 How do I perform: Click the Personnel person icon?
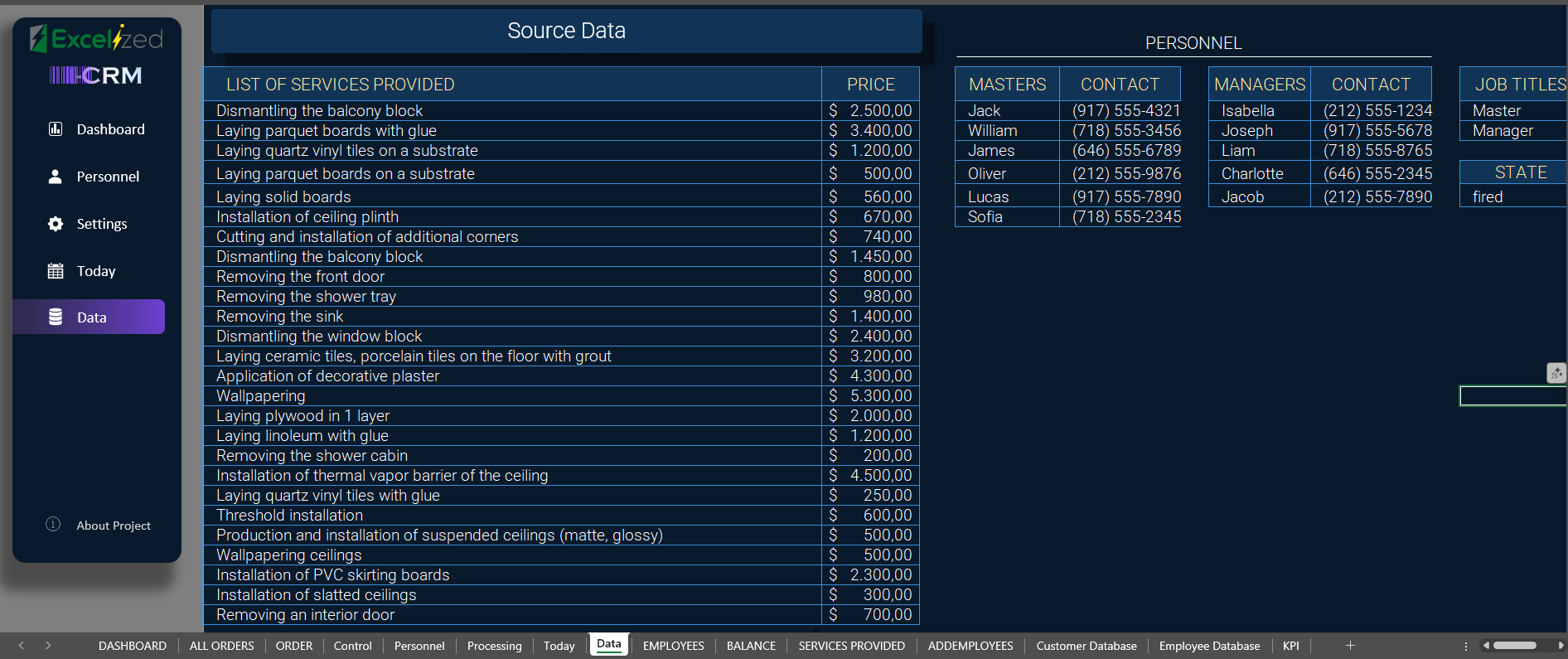[x=56, y=176]
